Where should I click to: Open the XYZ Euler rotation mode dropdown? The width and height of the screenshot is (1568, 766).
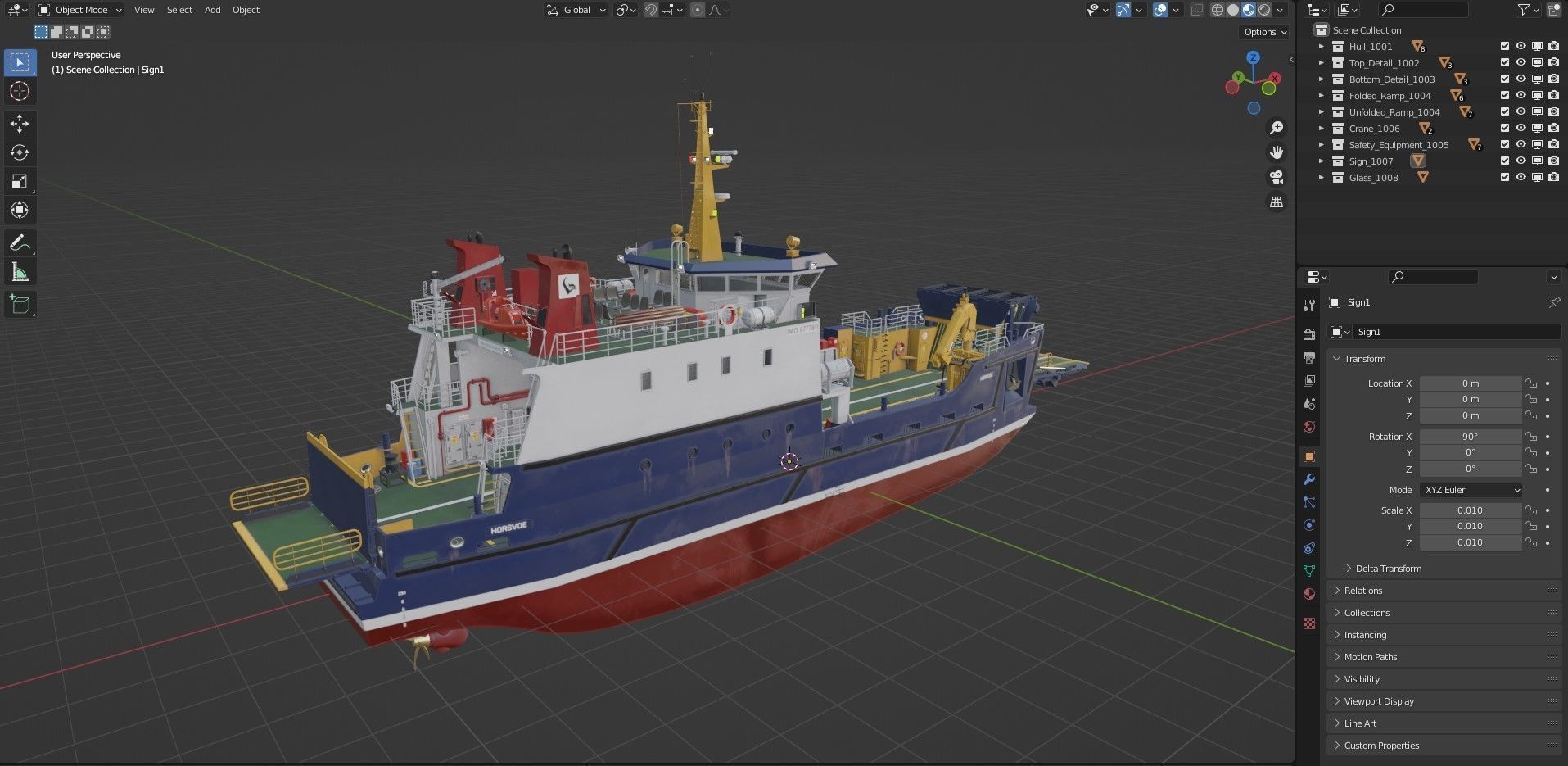pyautogui.click(x=1471, y=490)
